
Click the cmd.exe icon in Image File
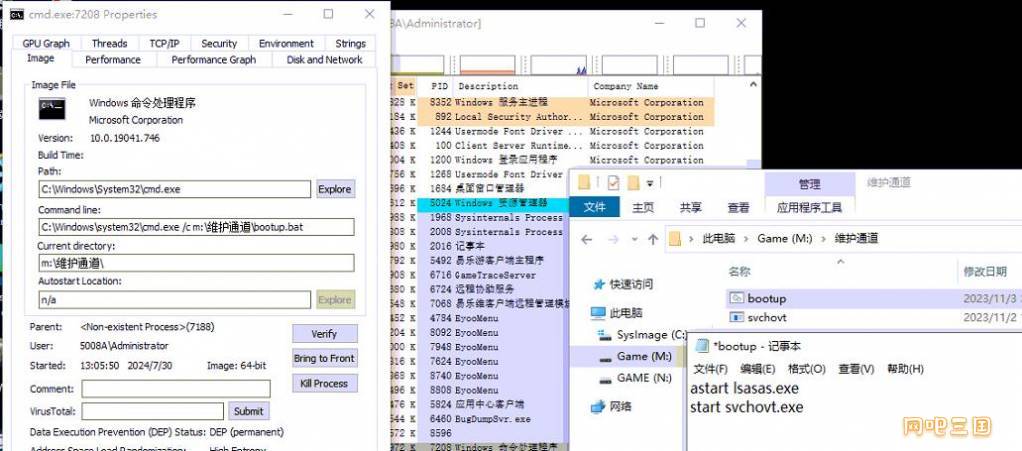(52, 108)
